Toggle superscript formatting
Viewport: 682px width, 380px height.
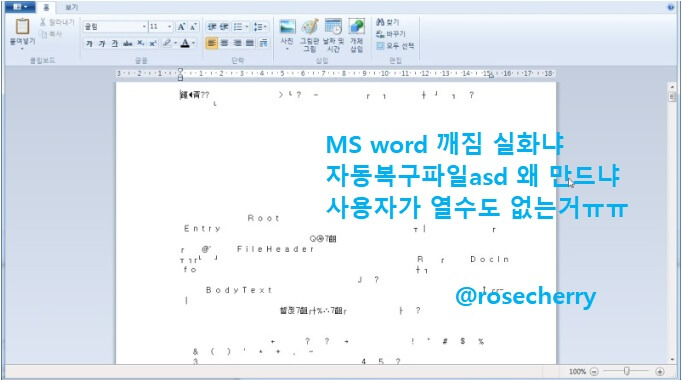pos(153,43)
